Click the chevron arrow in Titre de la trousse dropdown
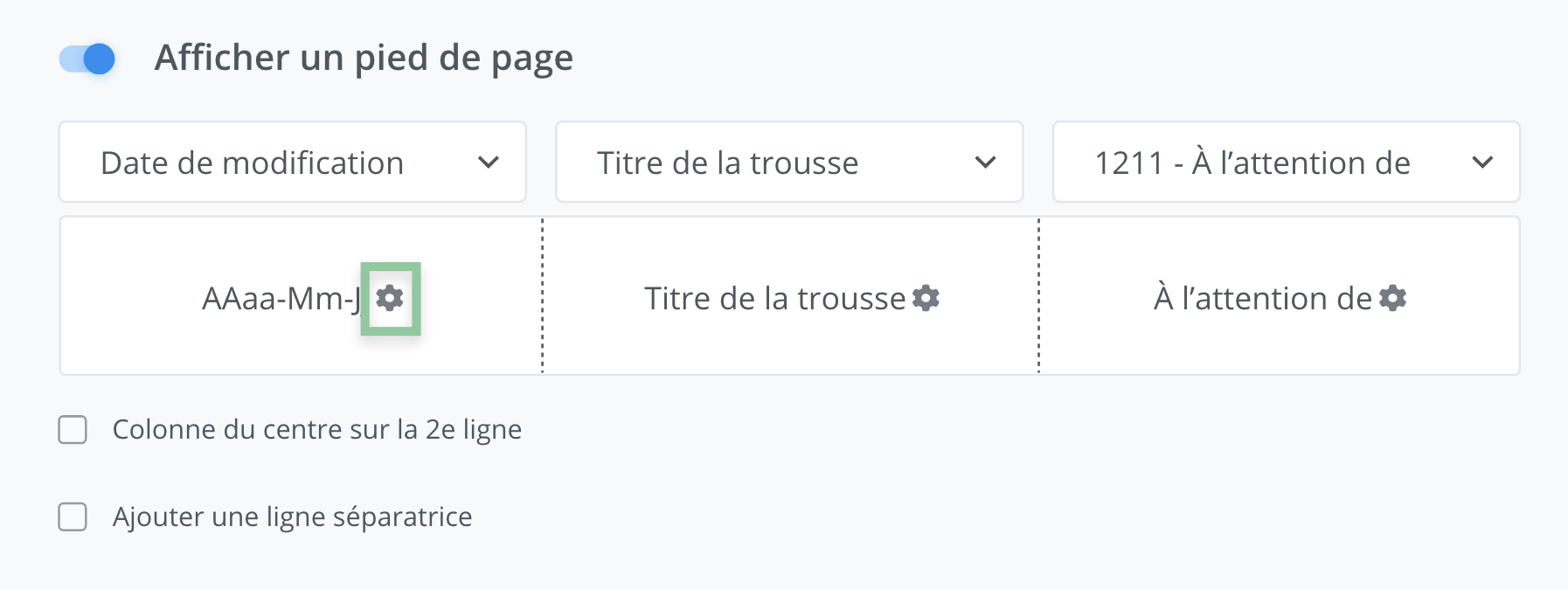Image resolution: width=1568 pixels, height=589 pixels. (985, 163)
